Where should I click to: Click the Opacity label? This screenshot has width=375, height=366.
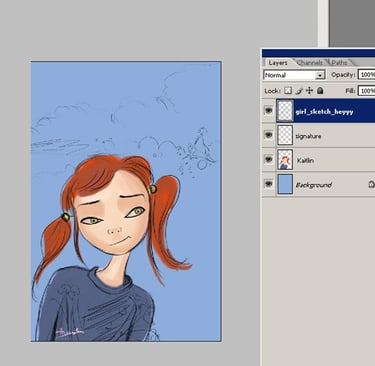(342, 75)
